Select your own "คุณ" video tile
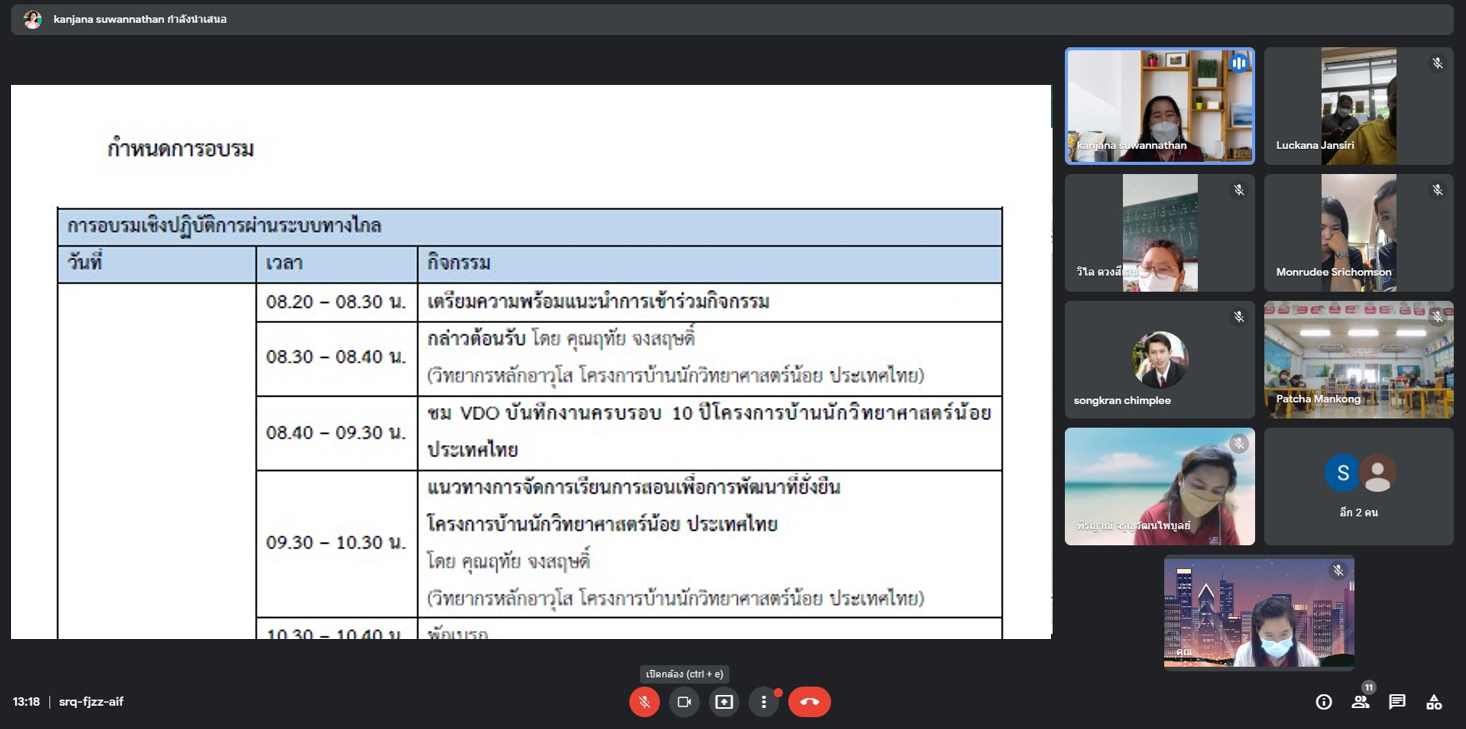 1259,612
